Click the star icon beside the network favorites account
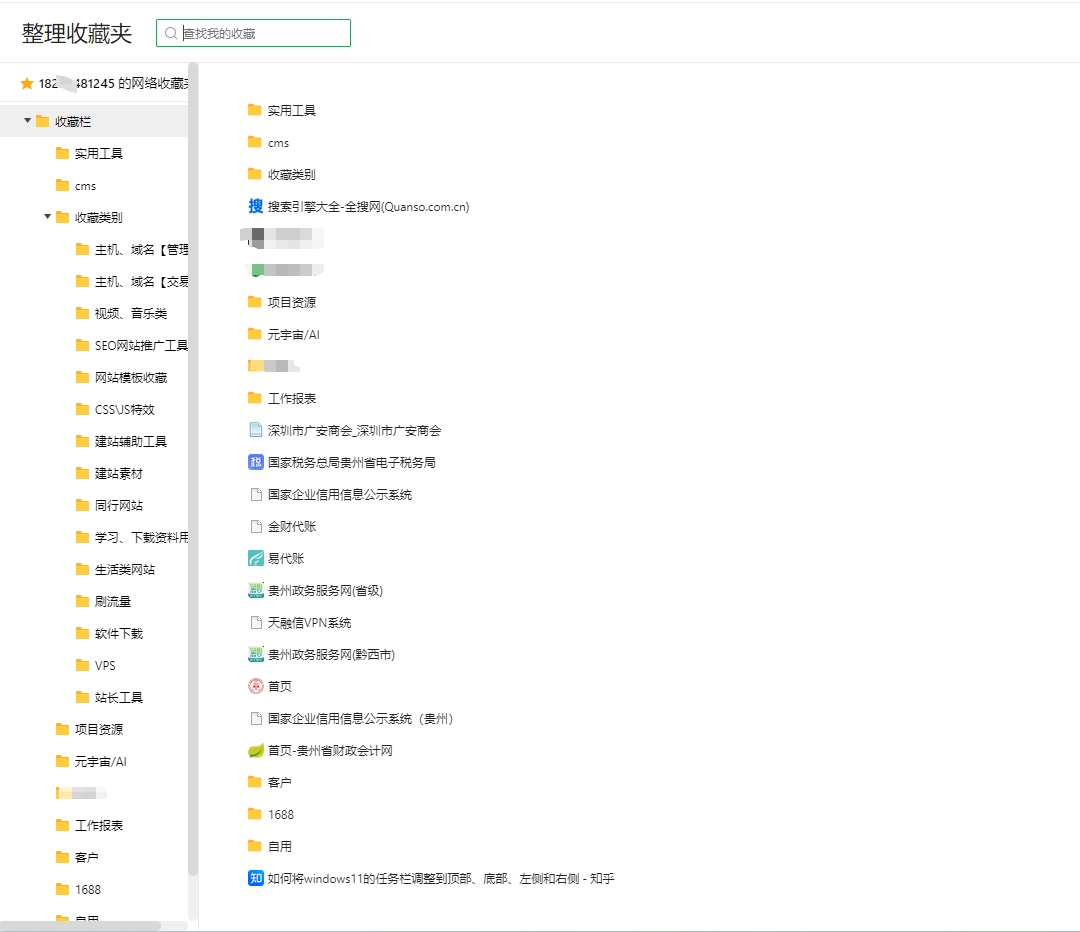The image size is (1080, 932). [x=27, y=83]
